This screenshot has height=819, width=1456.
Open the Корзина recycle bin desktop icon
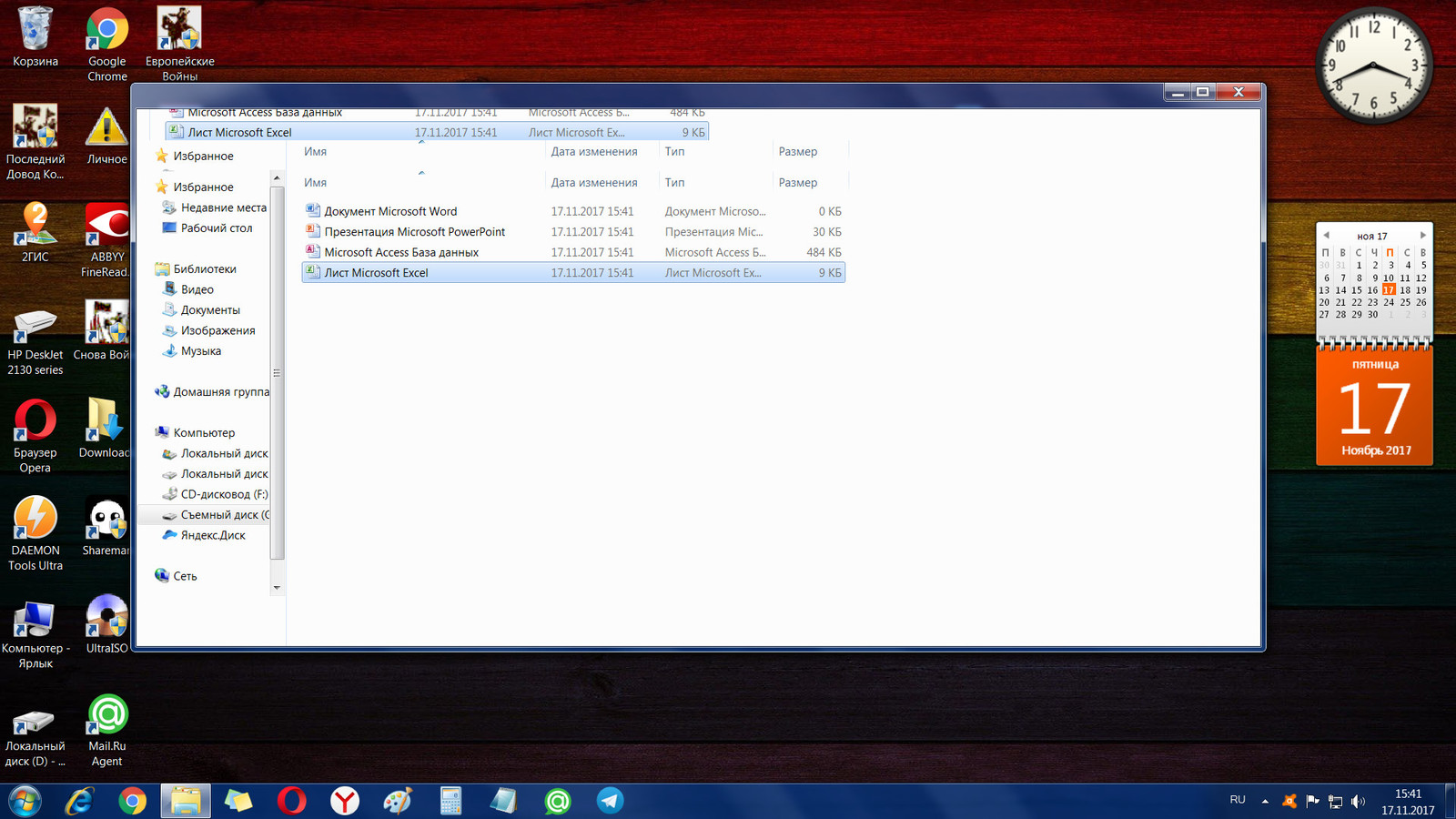point(35,36)
